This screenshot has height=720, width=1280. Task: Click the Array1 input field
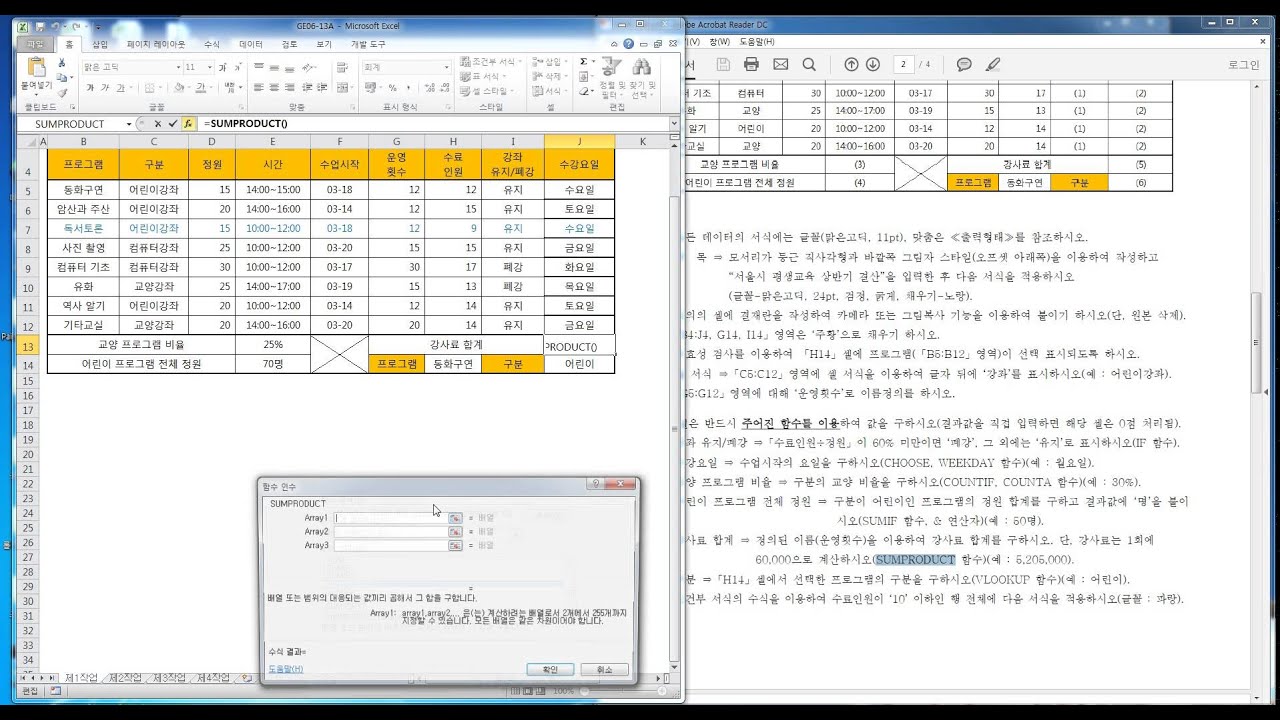point(391,518)
